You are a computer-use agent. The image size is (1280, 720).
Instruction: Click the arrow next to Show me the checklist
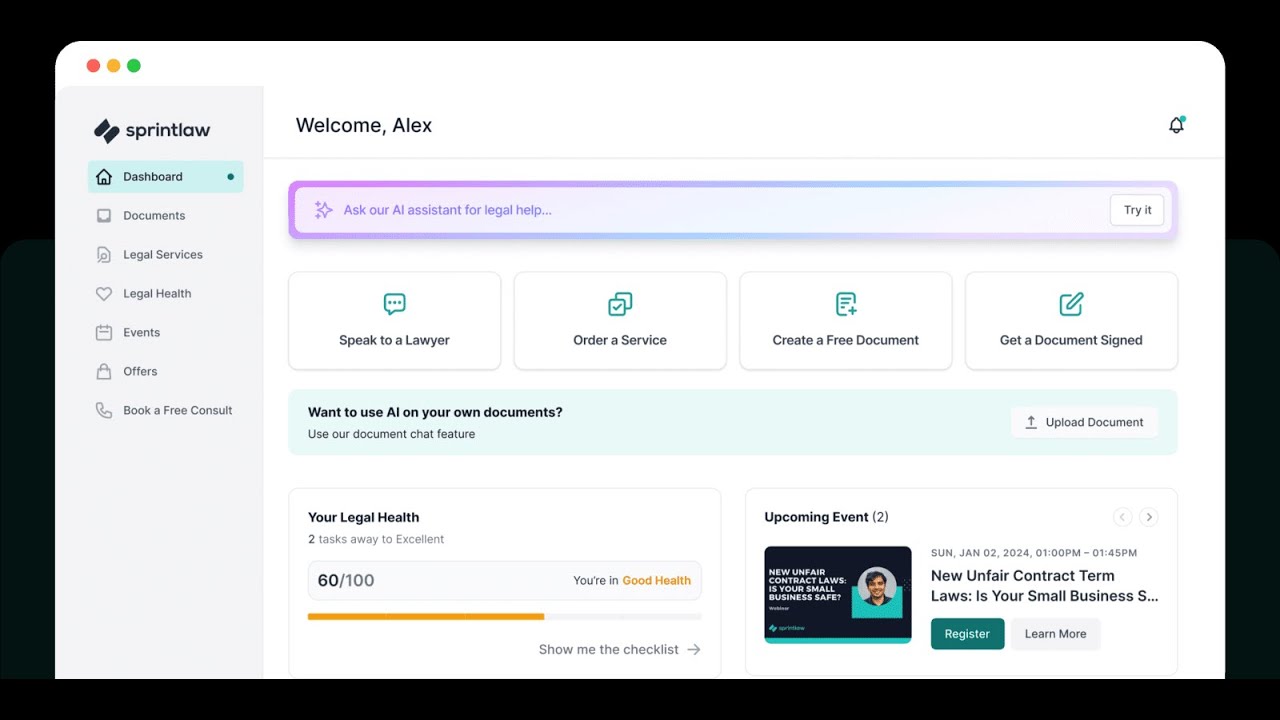tap(694, 650)
